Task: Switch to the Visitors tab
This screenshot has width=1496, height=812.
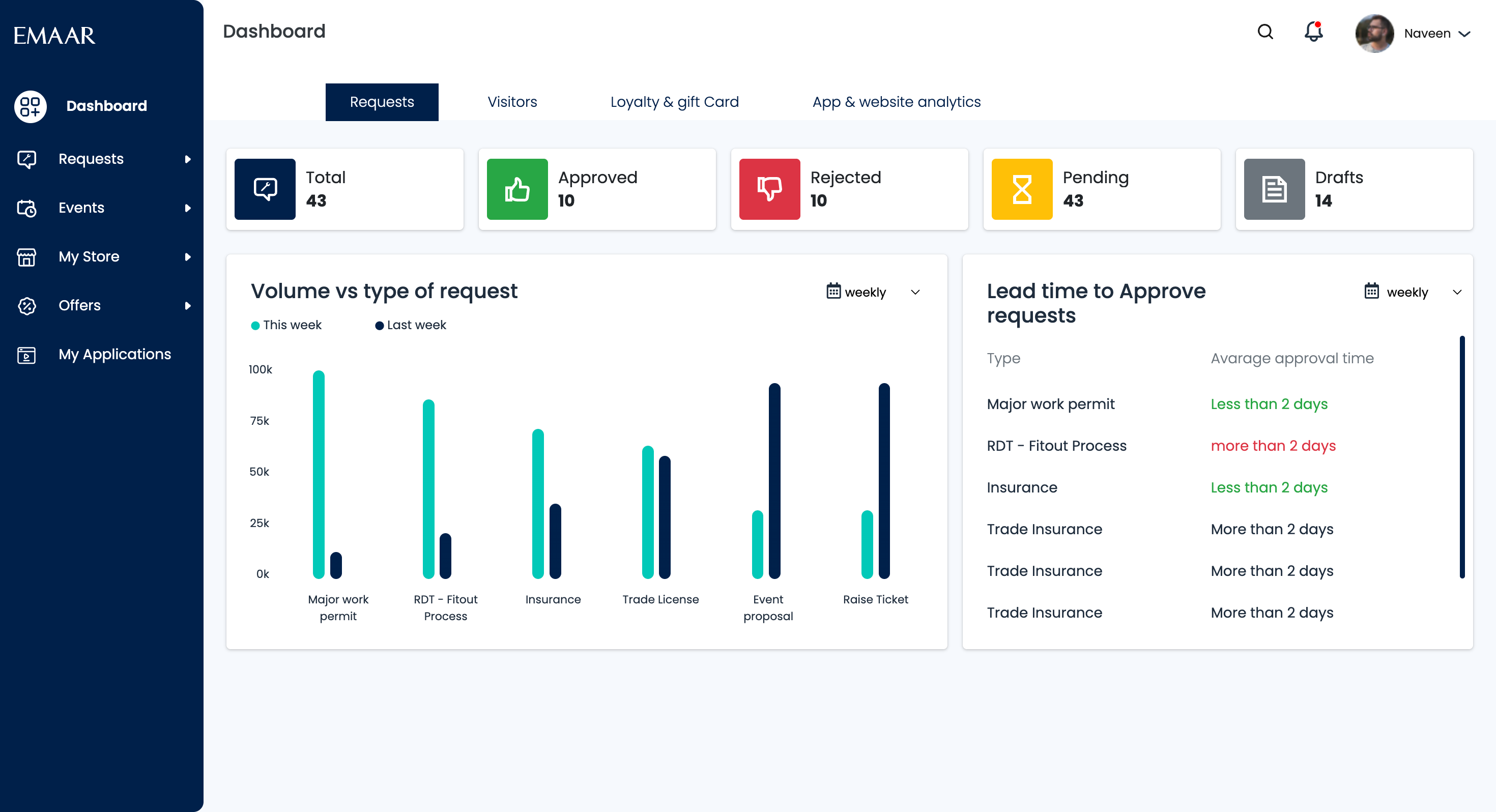Action: pos(511,102)
